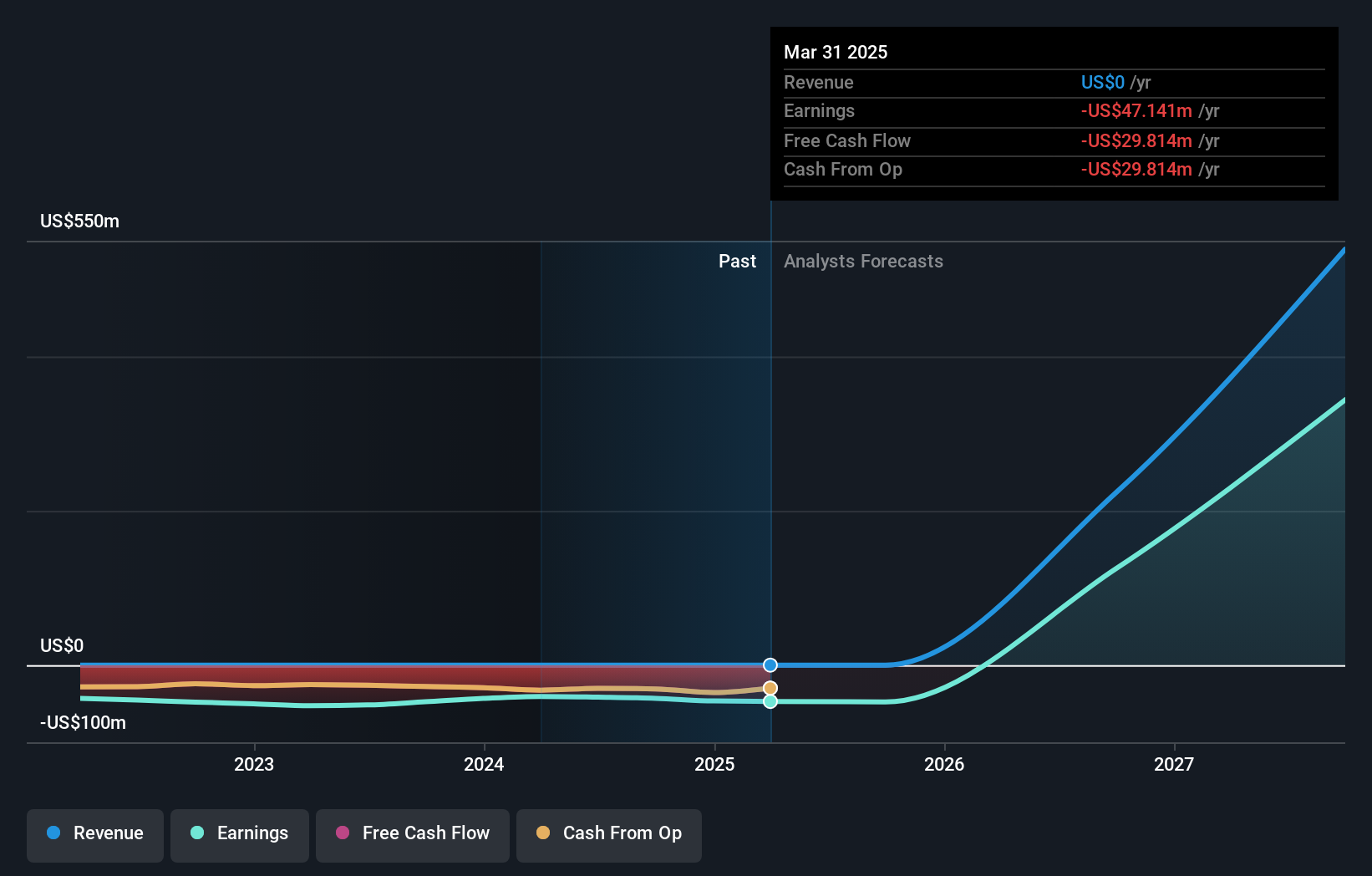Click the Analysts Forecasts label

click(x=863, y=262)
